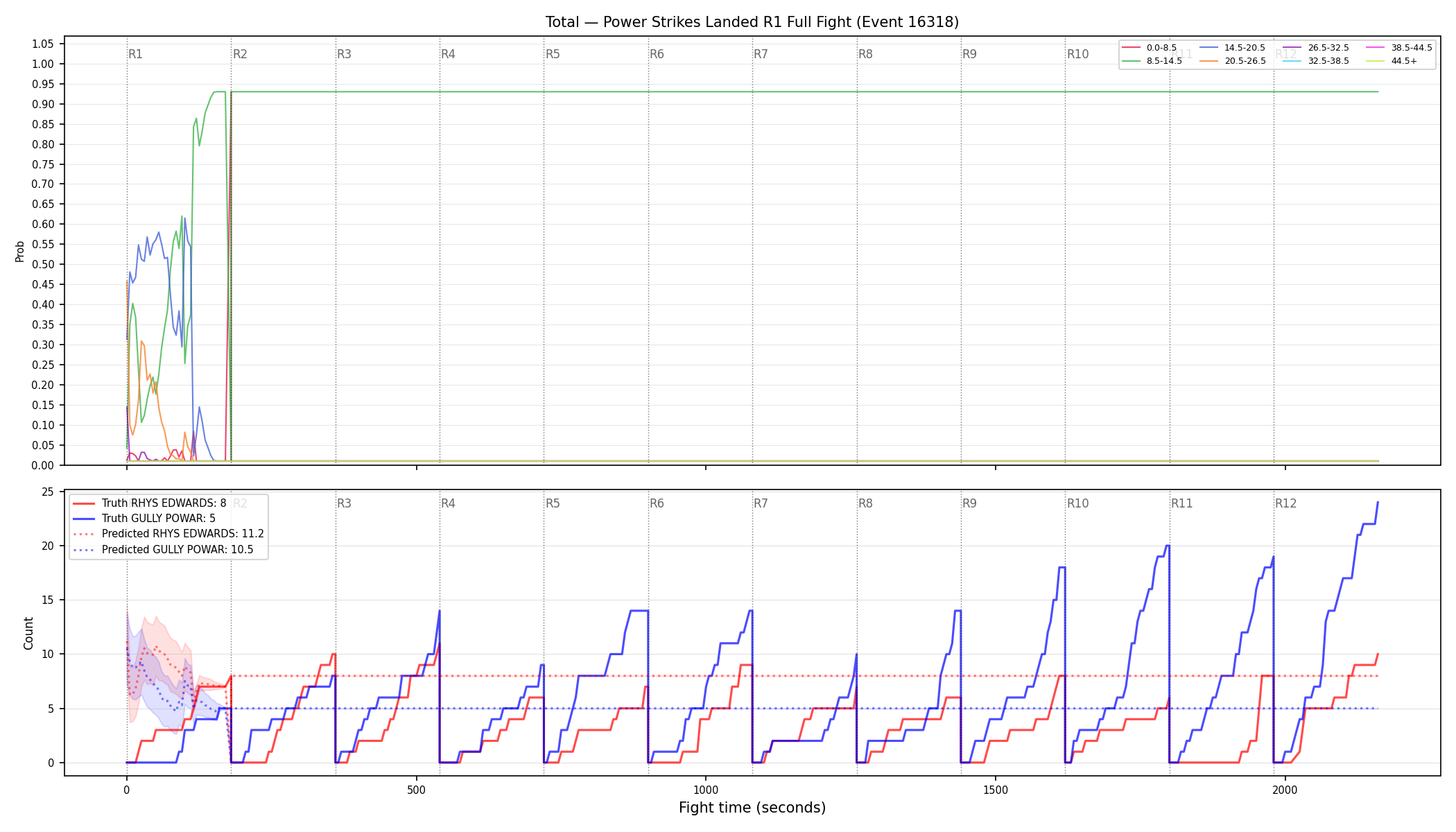Select the 20.5-26.5 legend entry
Screen dimensions: 1456x832
pyautogui.click(x=1232, y=61)
